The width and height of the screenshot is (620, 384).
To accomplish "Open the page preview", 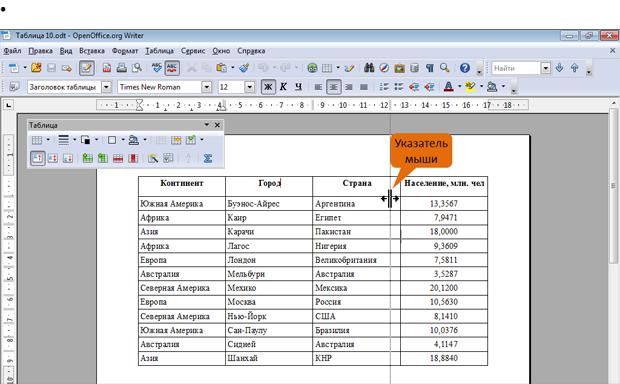I will tap(137, 68).
